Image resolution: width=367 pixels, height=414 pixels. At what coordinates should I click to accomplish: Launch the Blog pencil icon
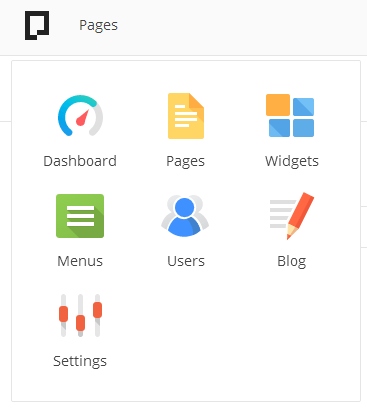[x=292, y=216]
